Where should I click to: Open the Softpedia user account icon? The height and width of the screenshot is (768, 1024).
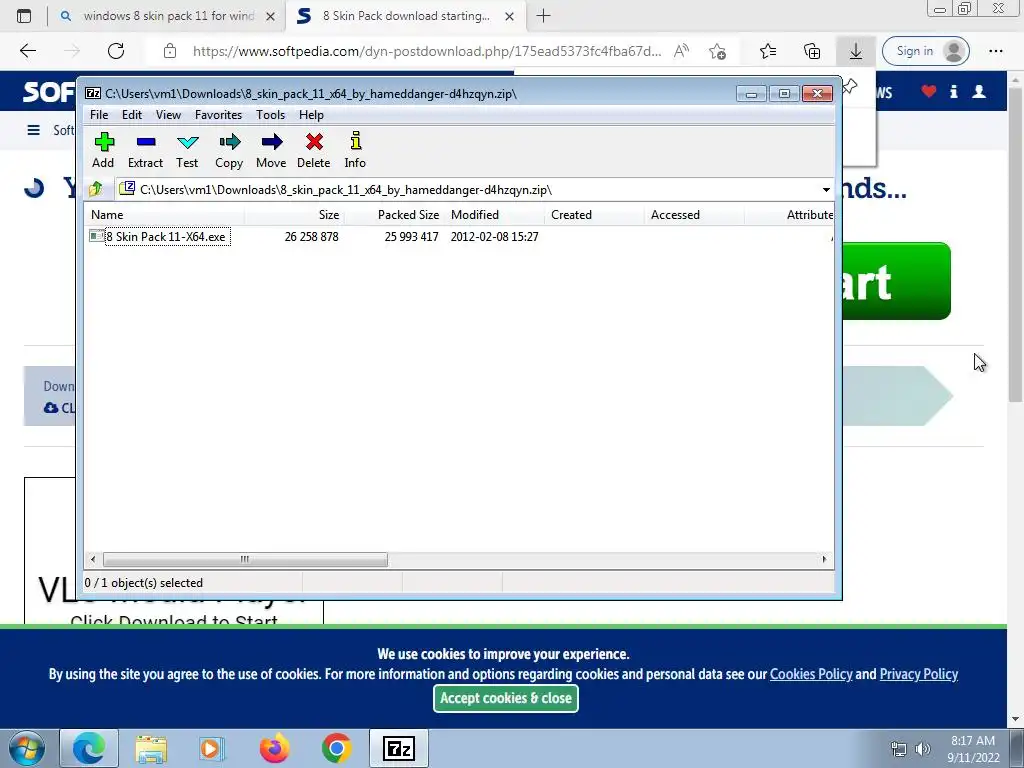tap(979, 91)
